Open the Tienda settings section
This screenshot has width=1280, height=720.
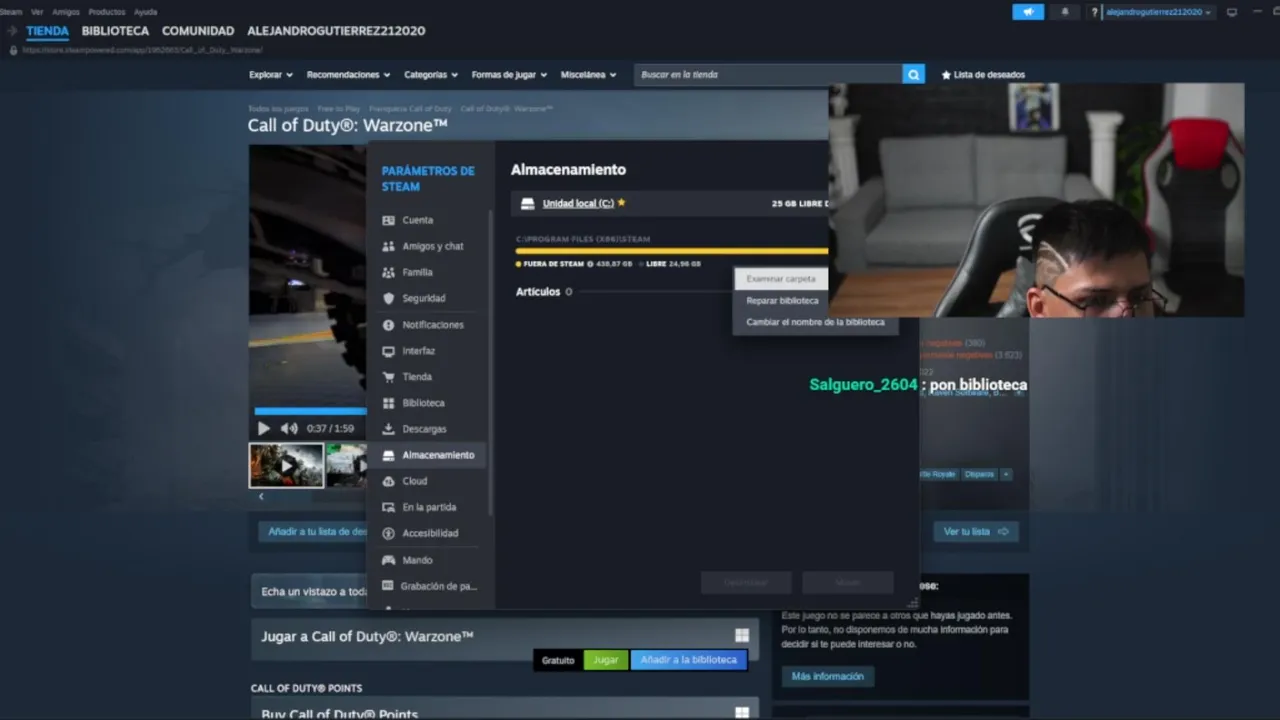point(428,377)
